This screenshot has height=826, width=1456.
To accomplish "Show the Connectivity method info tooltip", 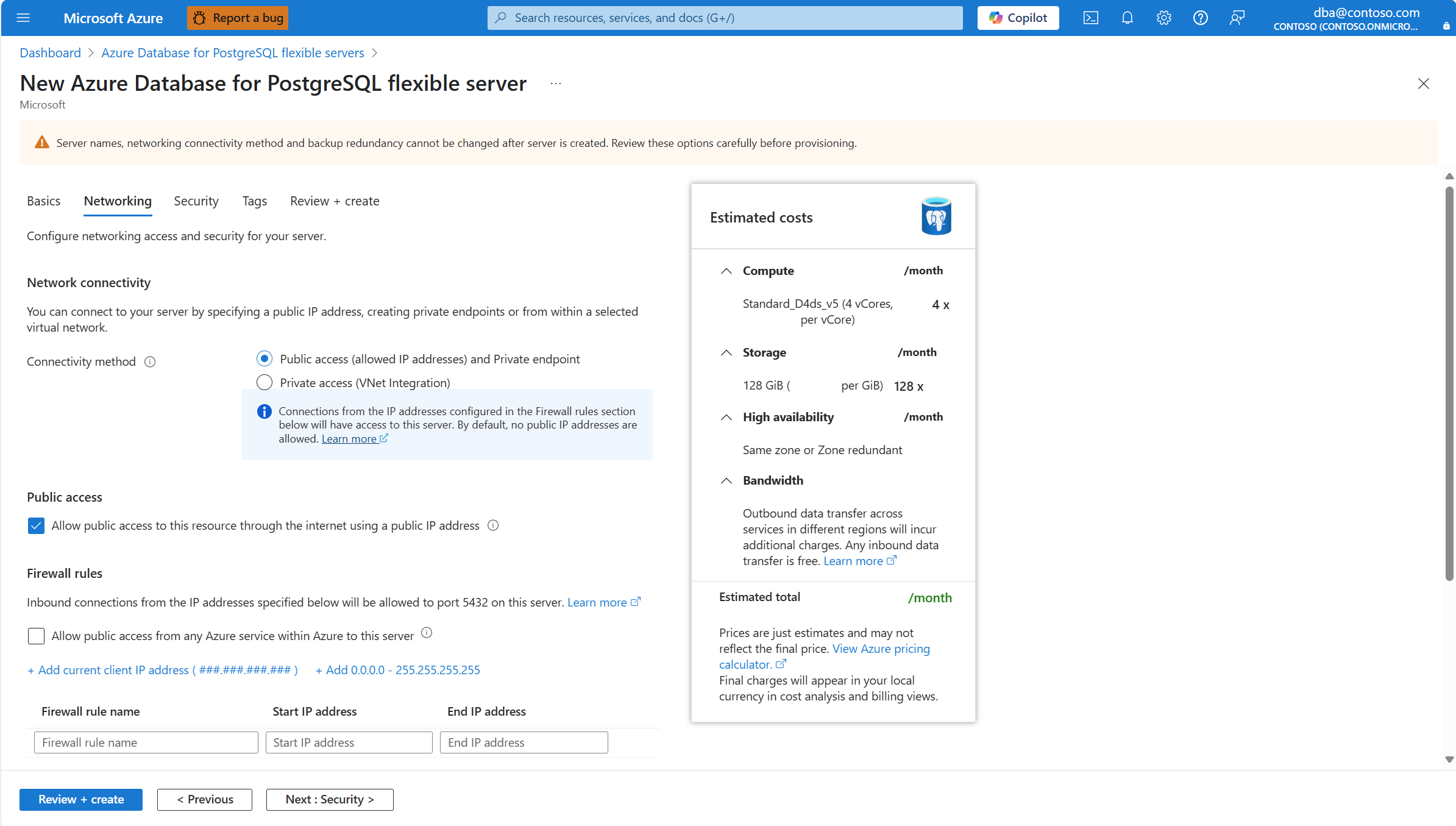I will point(150,361).
